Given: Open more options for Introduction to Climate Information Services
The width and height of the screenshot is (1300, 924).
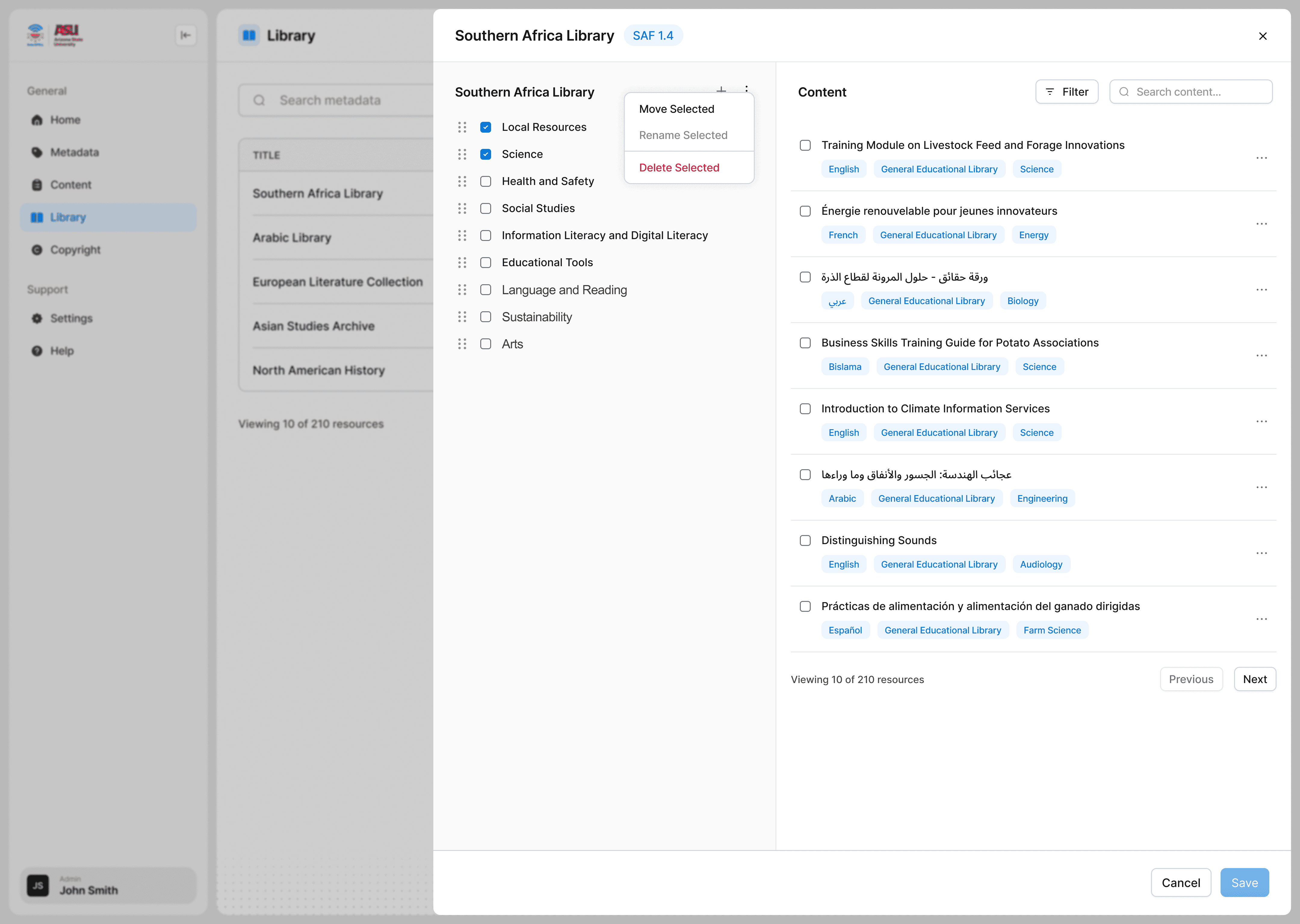Looking at the screenshot, I should click(x=1261, y=421).
